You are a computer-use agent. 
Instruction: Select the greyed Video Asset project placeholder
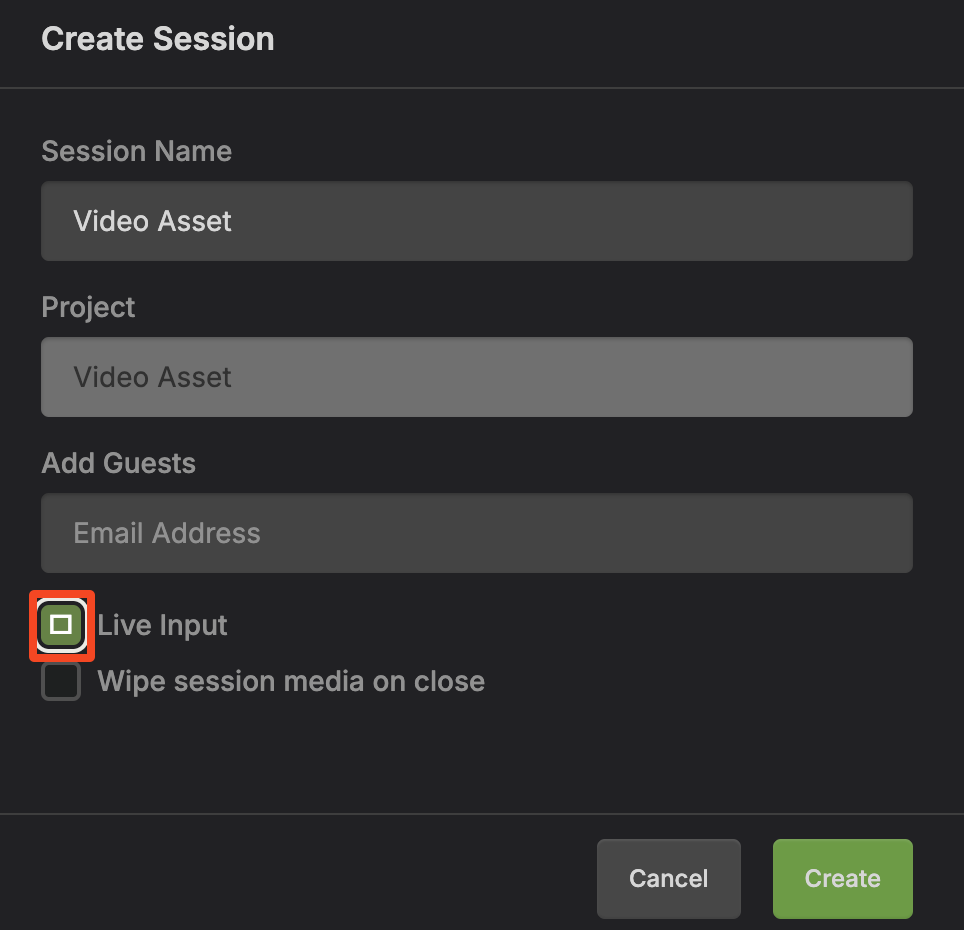click(152, 377)
